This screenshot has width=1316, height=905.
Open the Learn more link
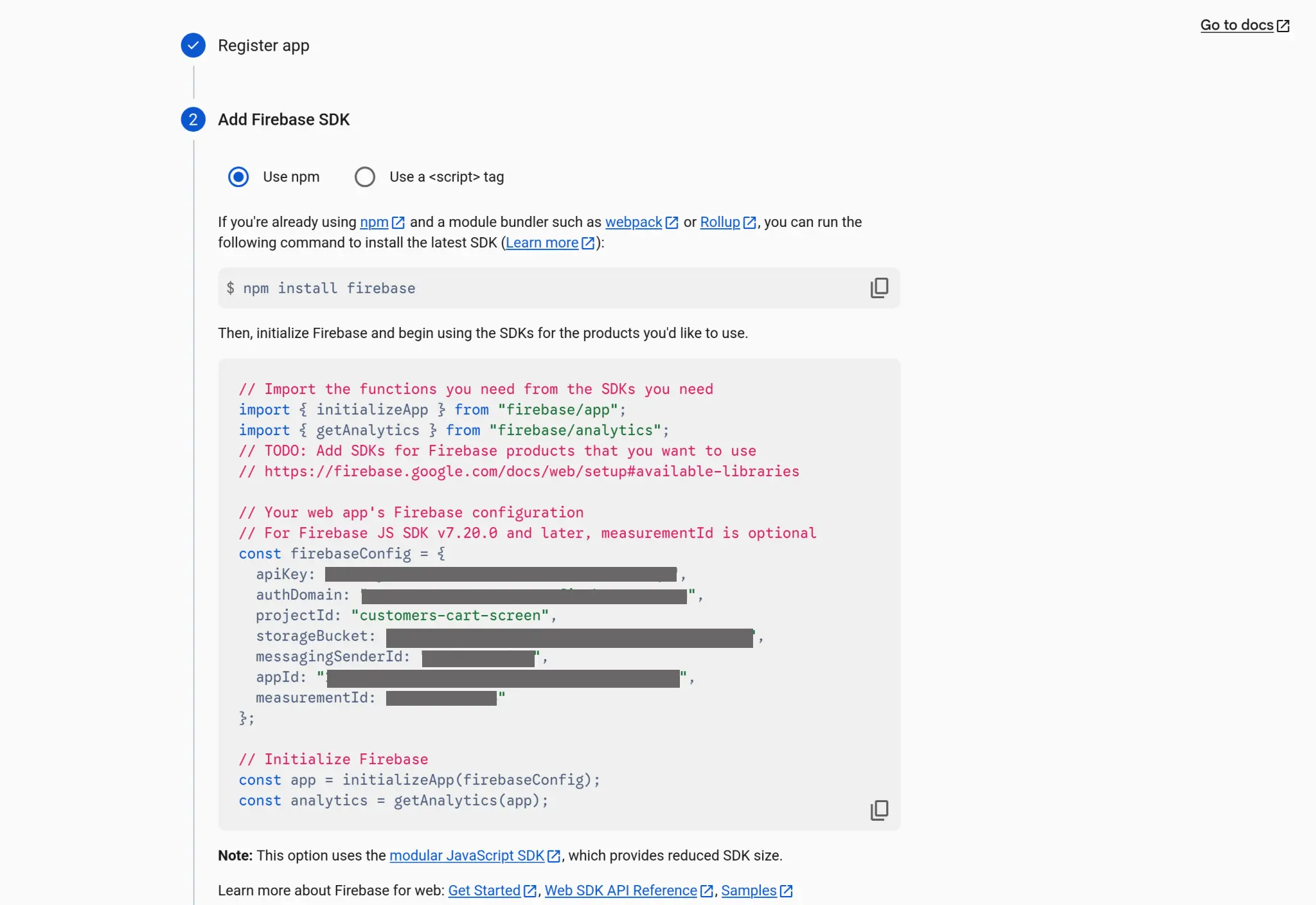[542, 243]
